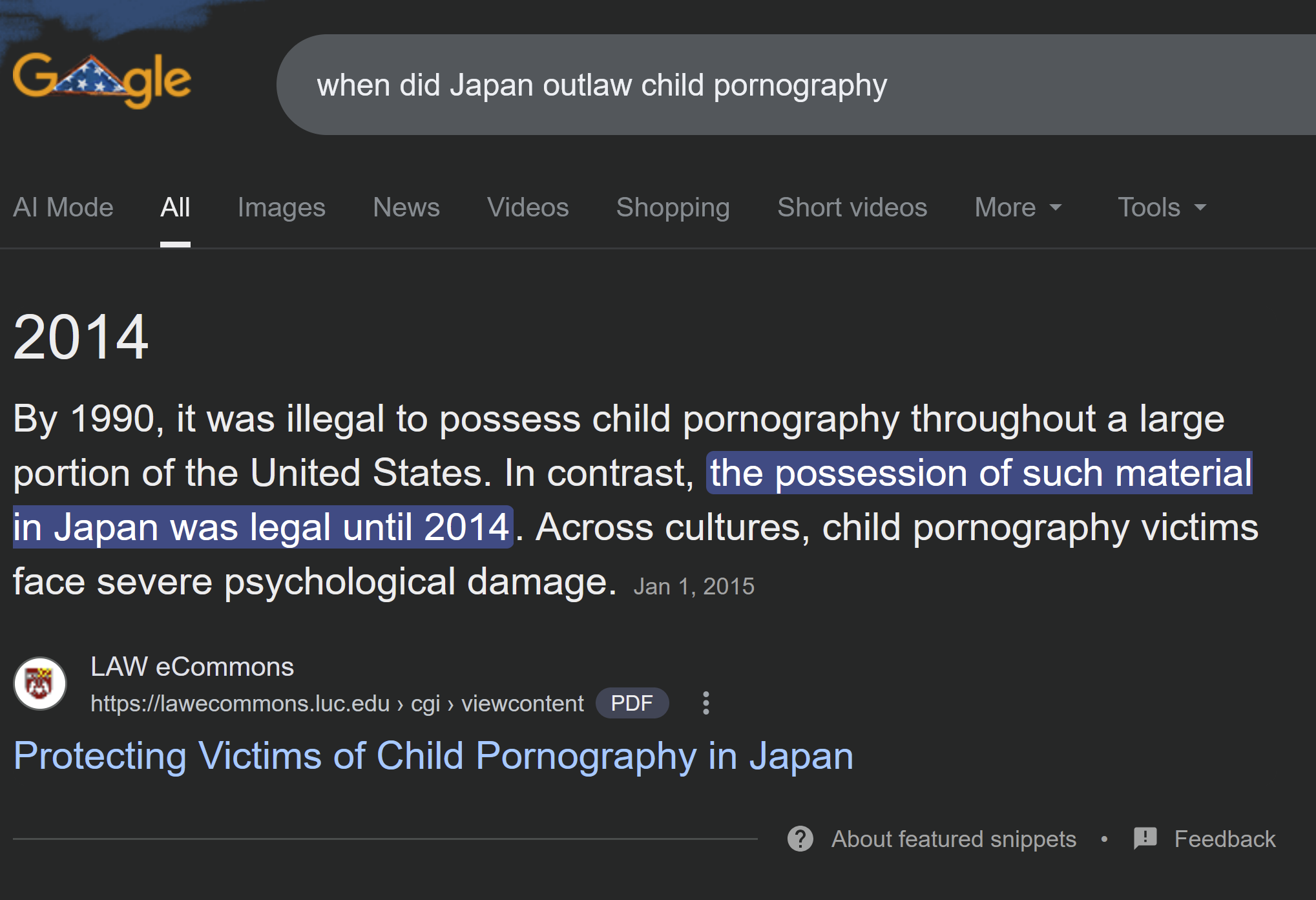Click the question mark help icon
Screen dimensions: 1316x900
point(800,839)
